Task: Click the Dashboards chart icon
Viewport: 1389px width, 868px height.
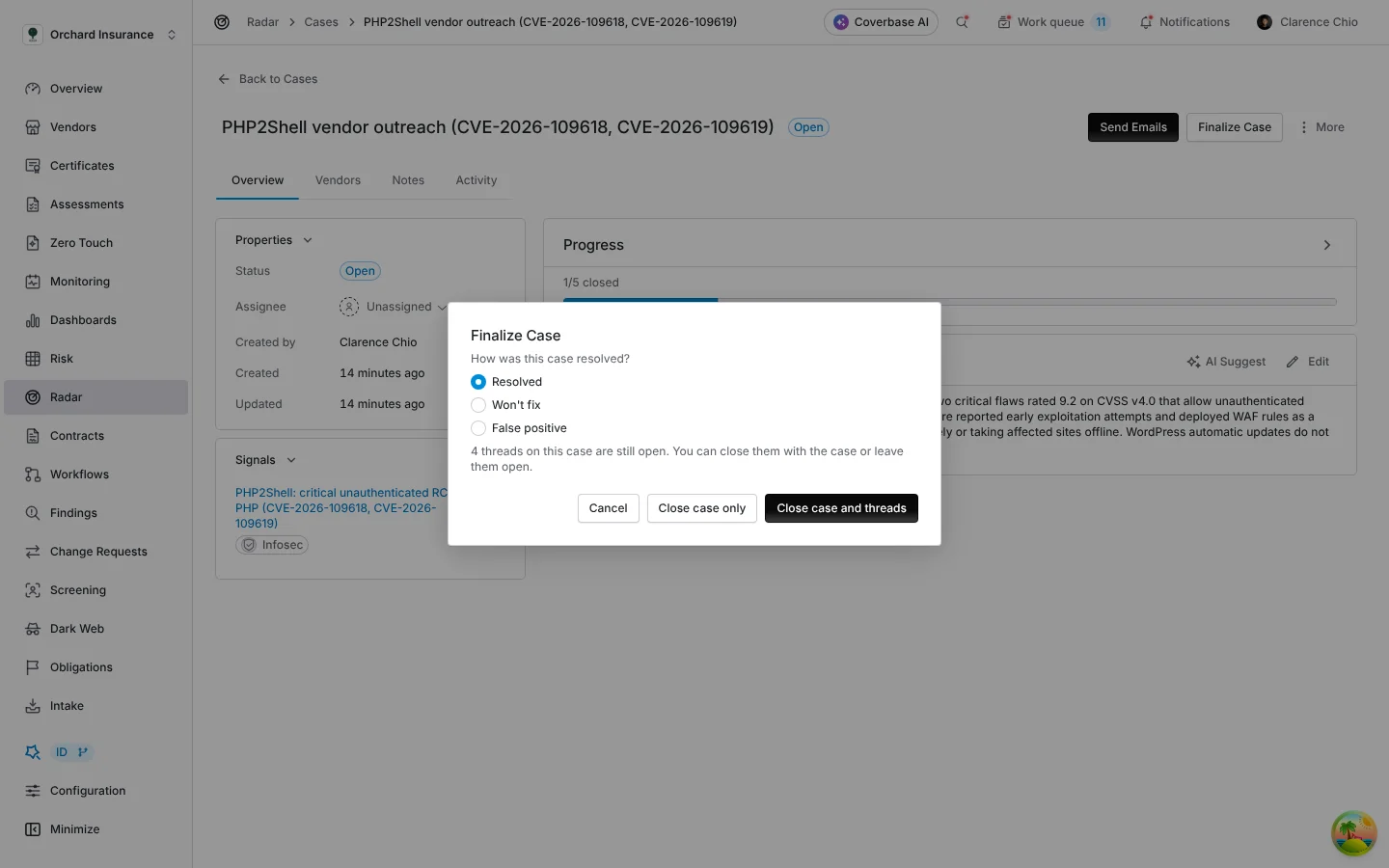Action: tap(33, 320)
